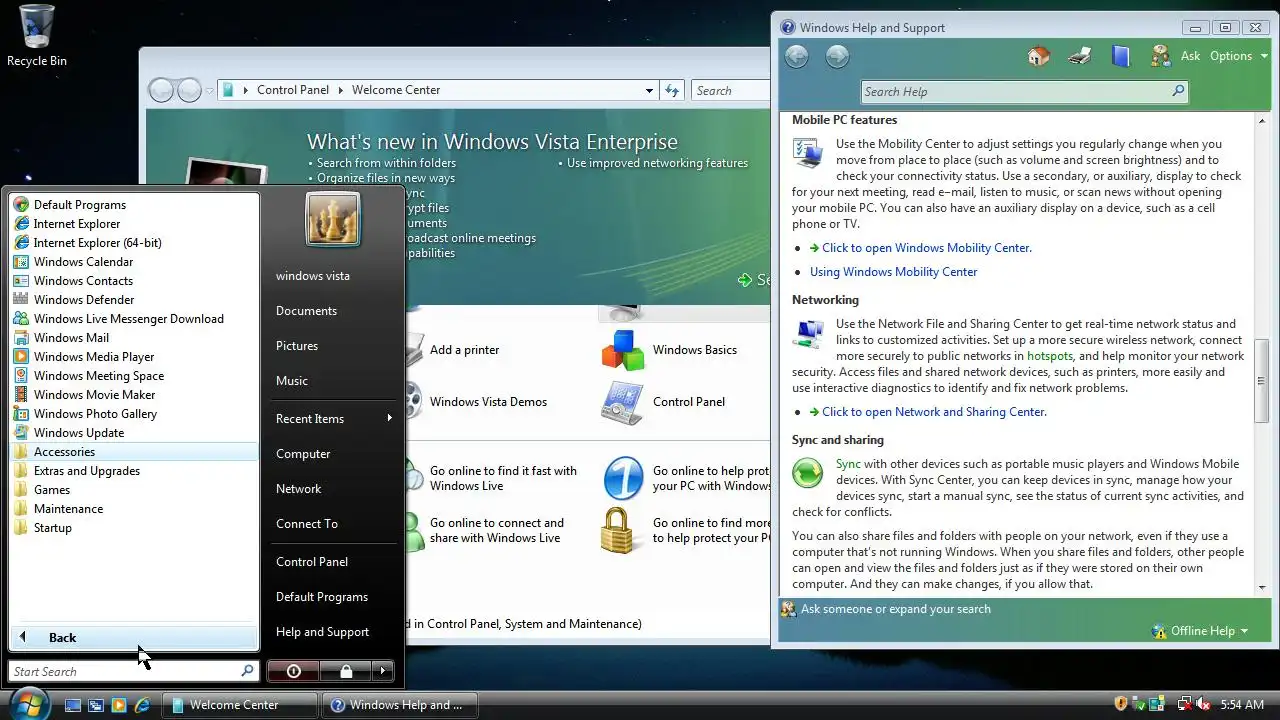This screenshot has width=1280, height=720.
Task: Open Windows Photo Gallery
Action: [x=134, y=414]
